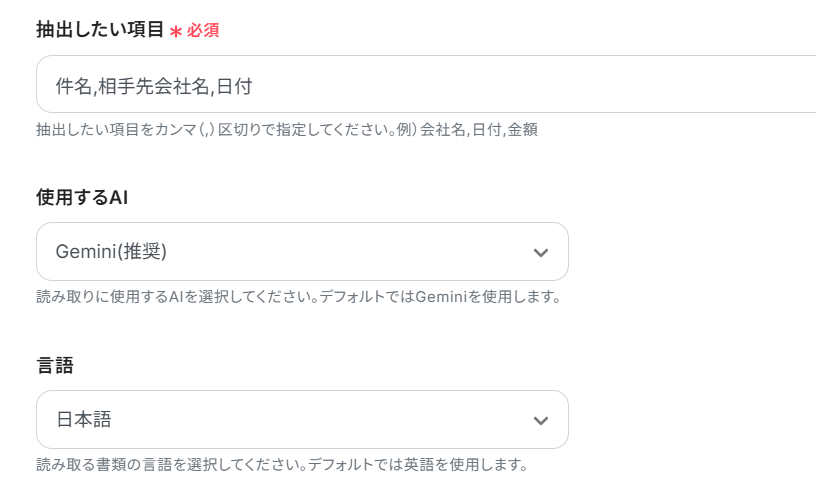Screen dimensions: 816x495
Task: Open the 使用するAI dropdown showing Gemini(推奨)
Action: (x=302, y=252)
